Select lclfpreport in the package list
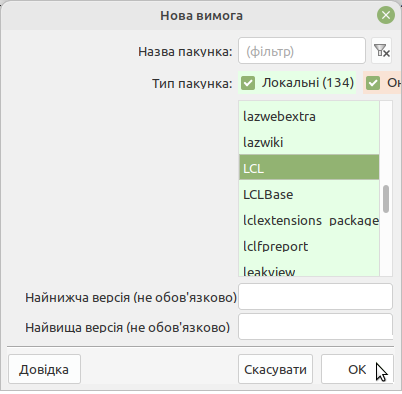Viewport: 402px width, 394px height. coord(309,247)
